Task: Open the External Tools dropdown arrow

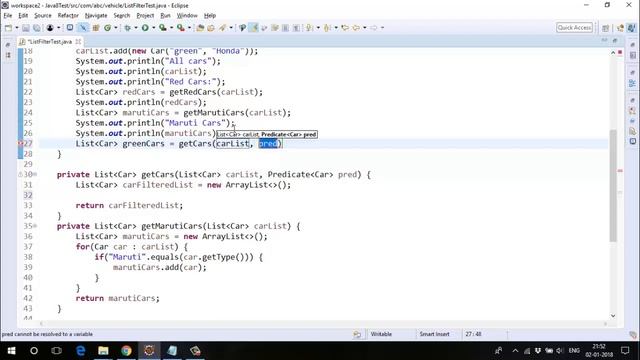Action: [x=189, y=28]
